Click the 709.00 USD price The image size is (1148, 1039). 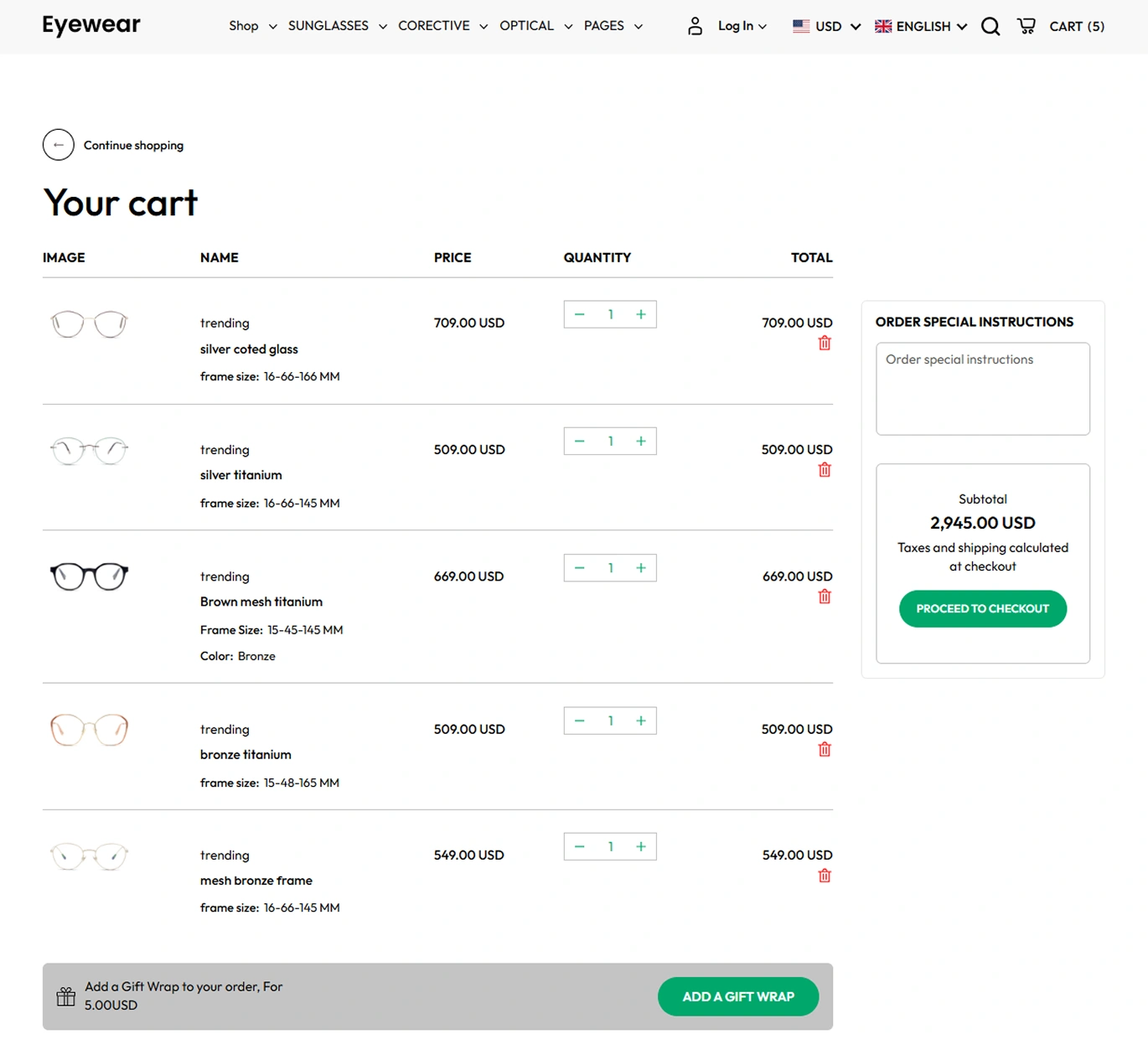(x=469, y=323)
